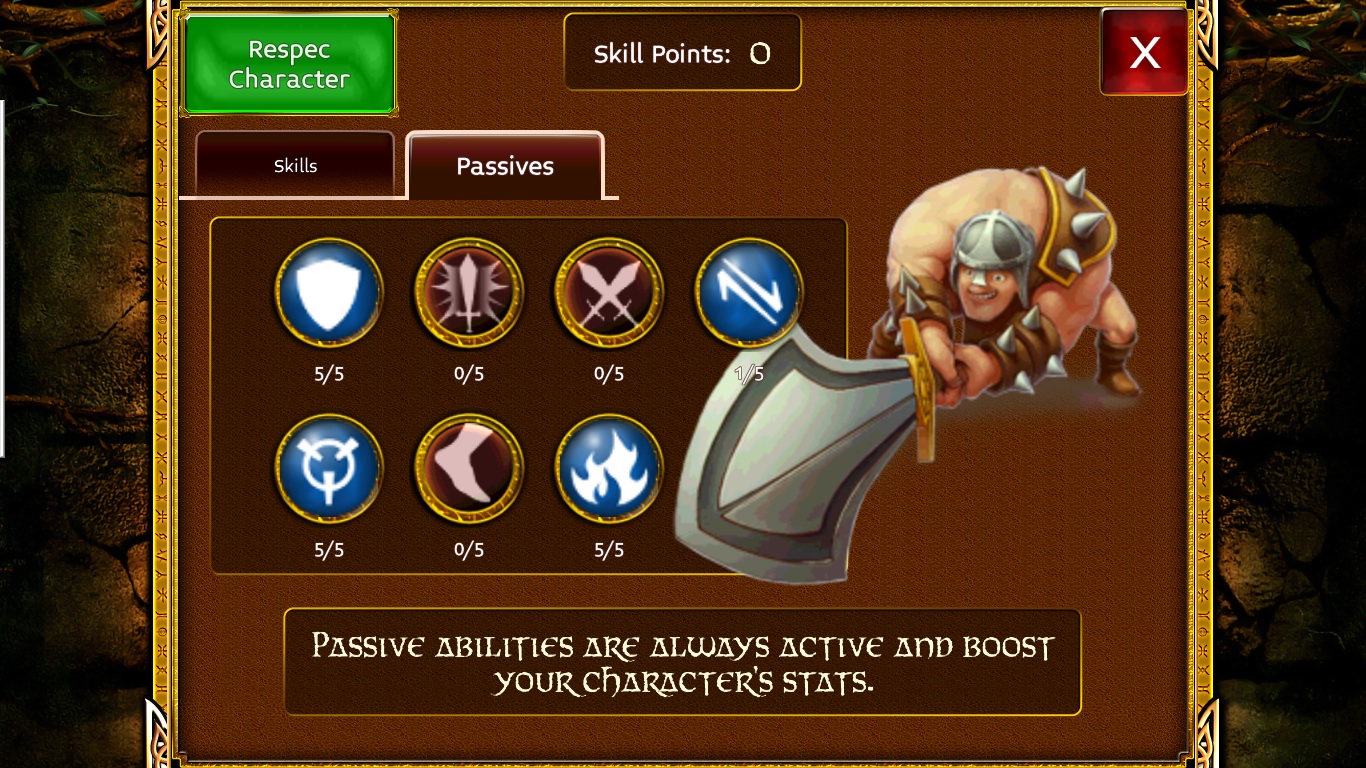Switch to the Skills tab

[295, 164]
